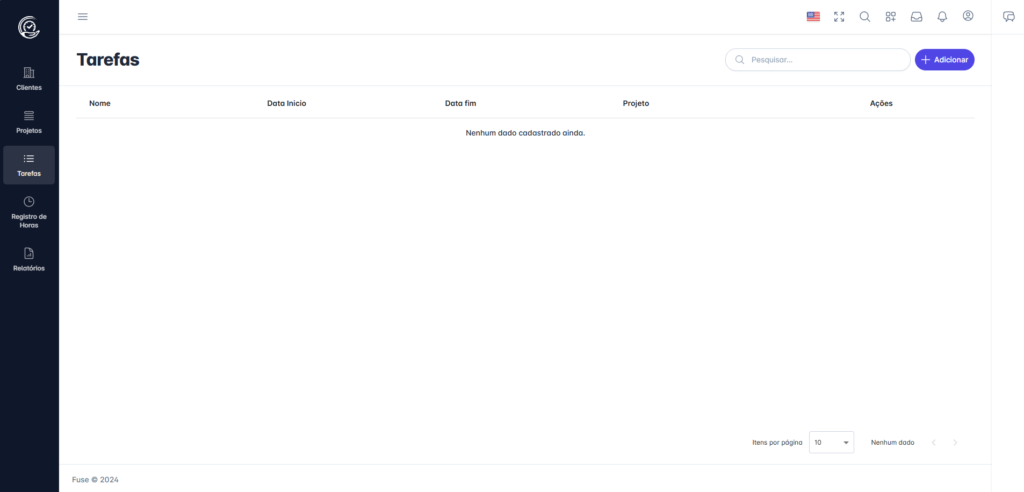This screenshot has height=492, width=1024.
Task: Open the US flag language selector
Action: click(x=813, y=16)
